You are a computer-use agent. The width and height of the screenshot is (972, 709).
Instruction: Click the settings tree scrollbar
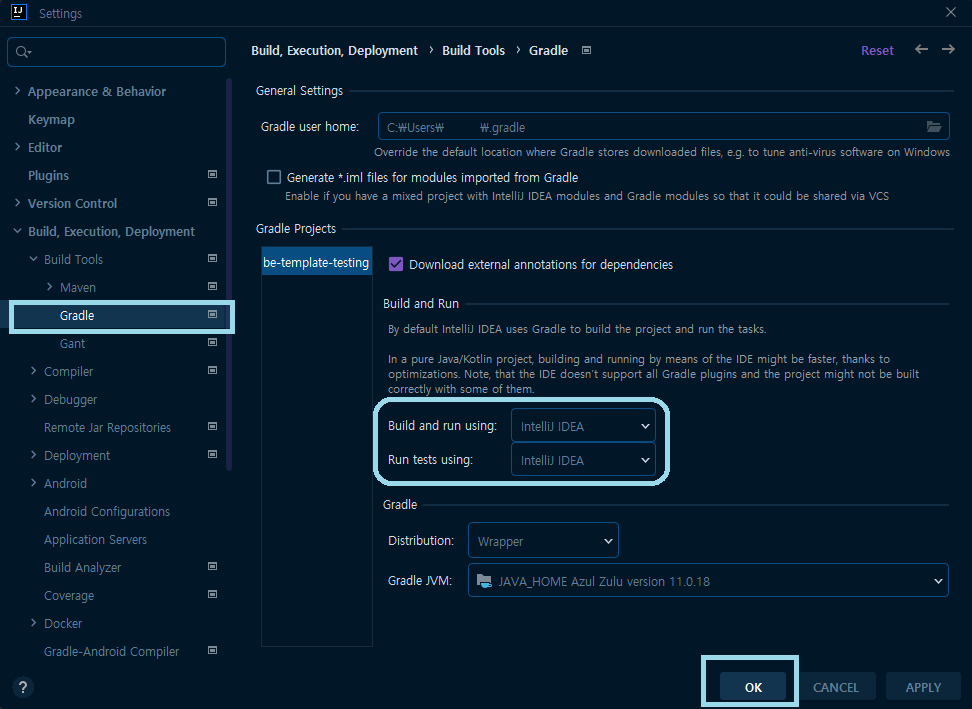(x=229, y=274)
